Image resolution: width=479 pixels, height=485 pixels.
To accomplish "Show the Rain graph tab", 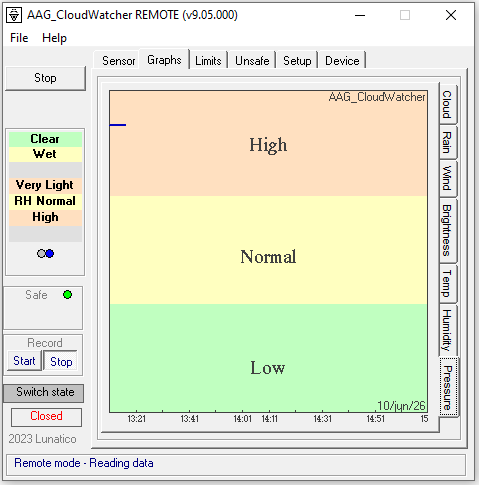I will 448,142.
